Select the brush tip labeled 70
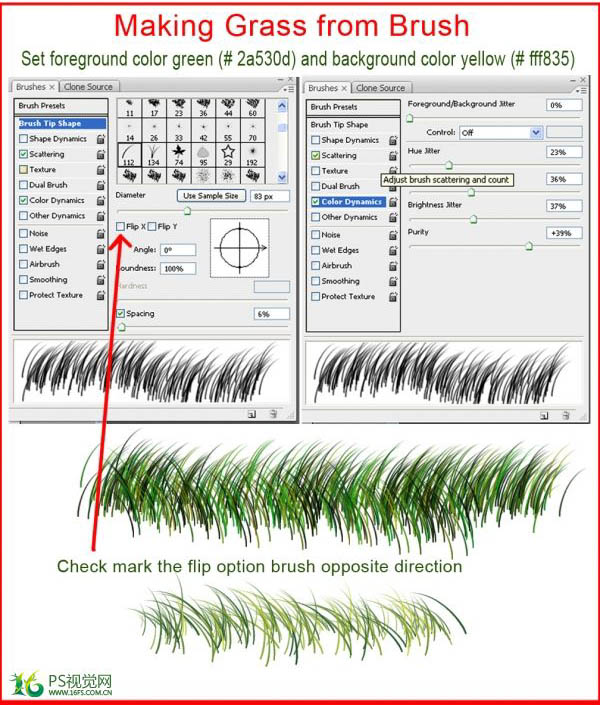The height and width of the screenshot is (705, 600). (252, 130)
